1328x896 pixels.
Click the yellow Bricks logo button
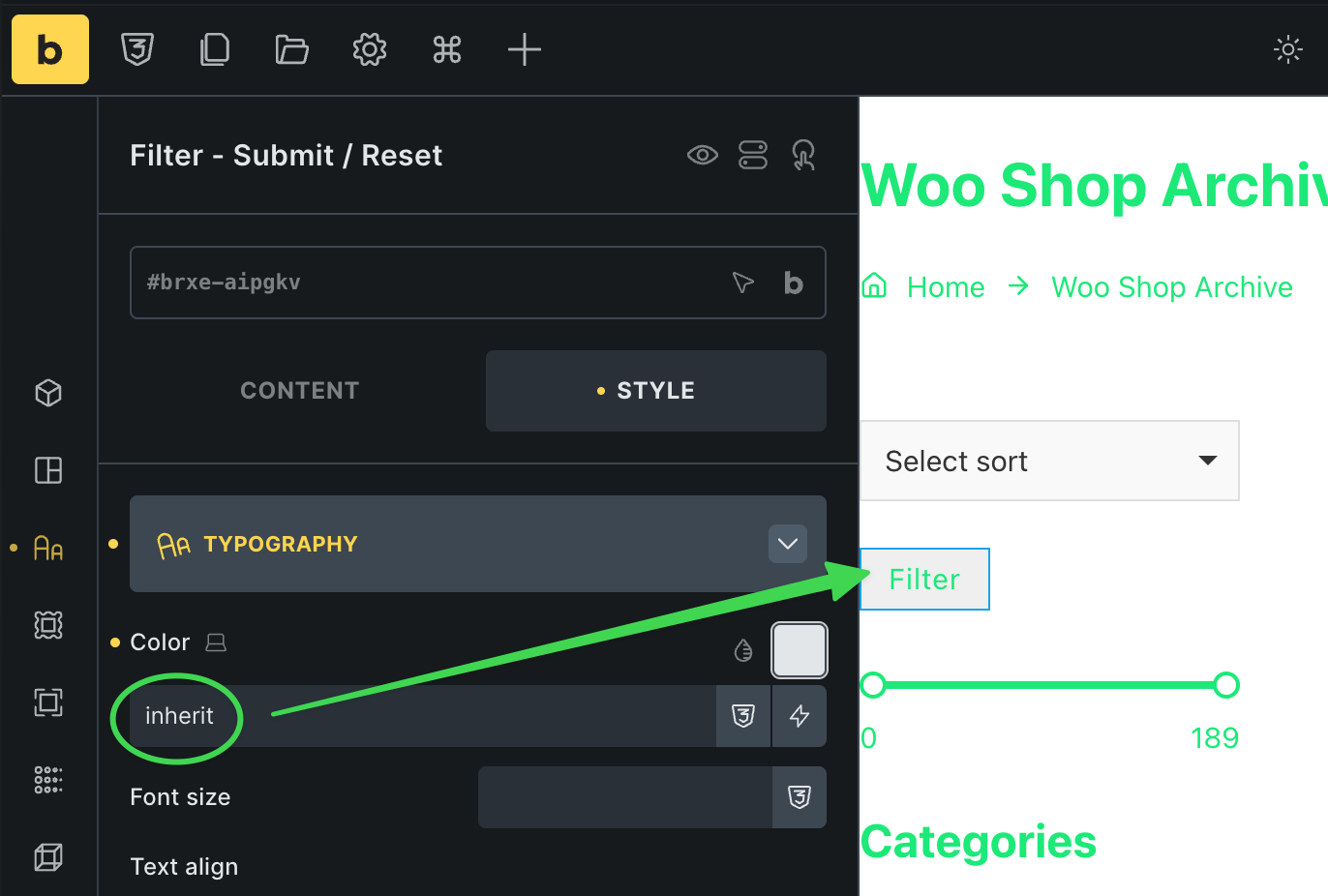[50, 49]
